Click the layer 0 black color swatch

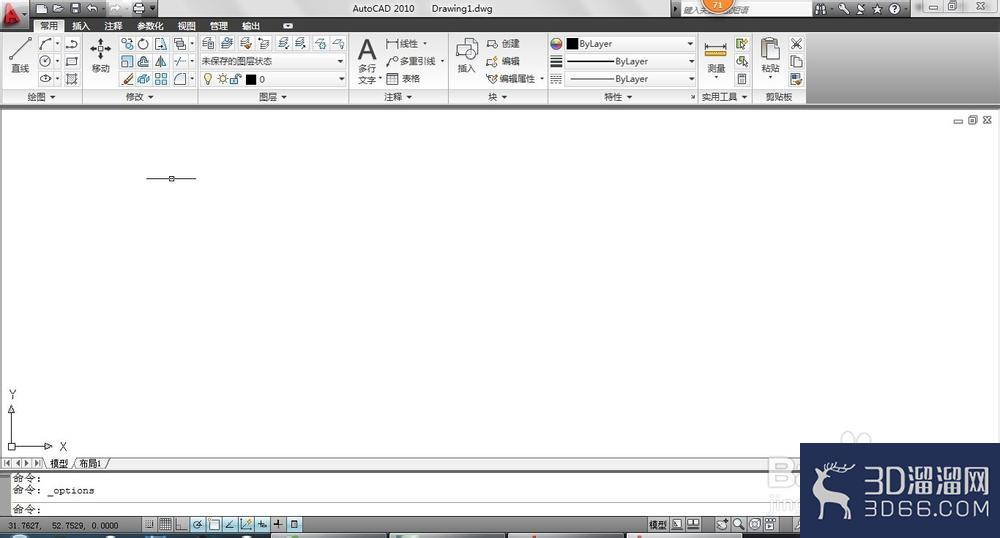coord(251,79)
